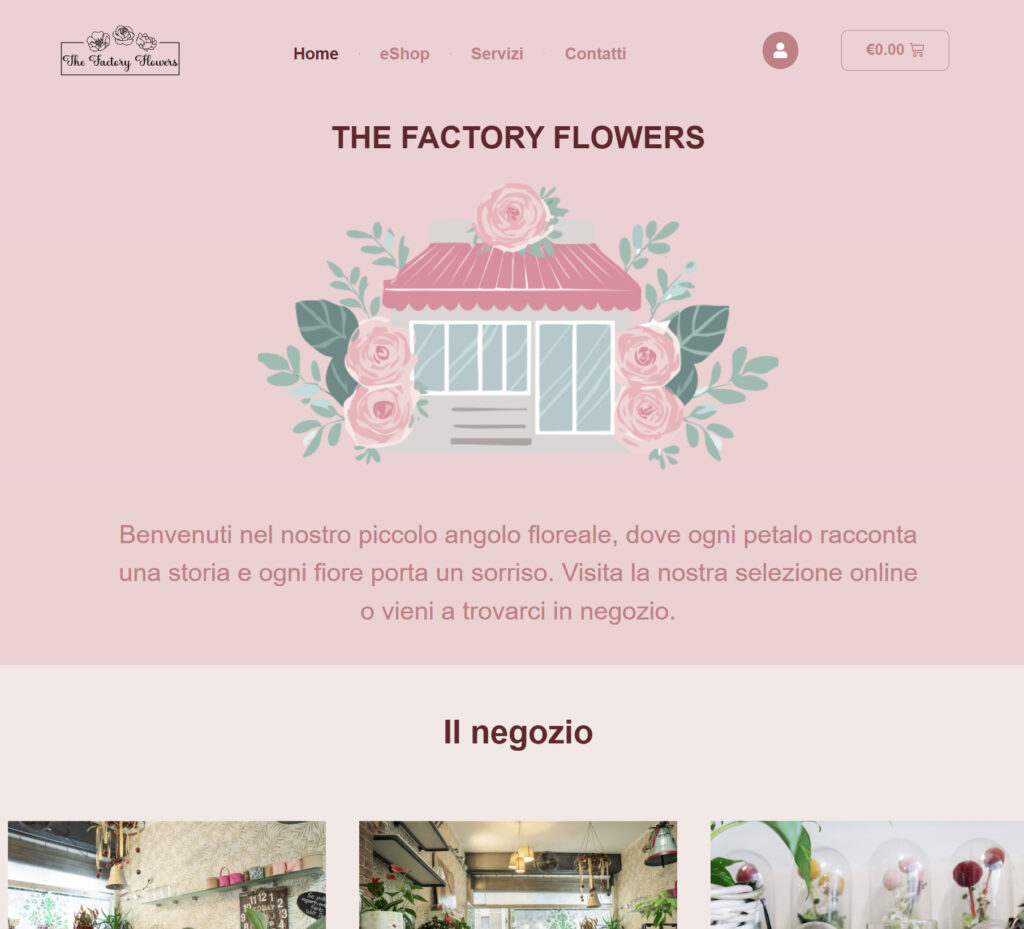Open the Contatti page link
The image size is (1024, 929).
(595, 54)
